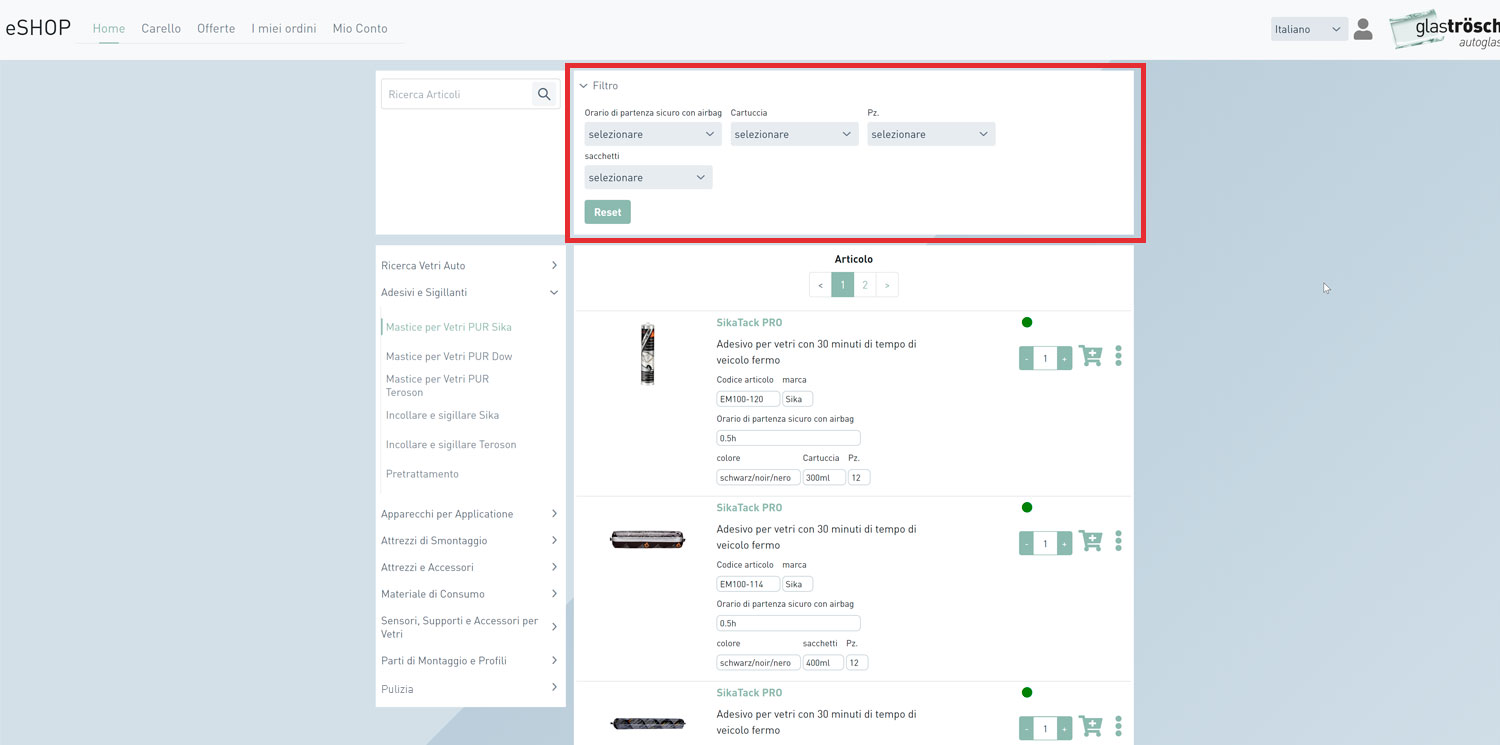Select Incollare e sigillare Sika
Screen dimensions: 1500x745
(442, 415)
